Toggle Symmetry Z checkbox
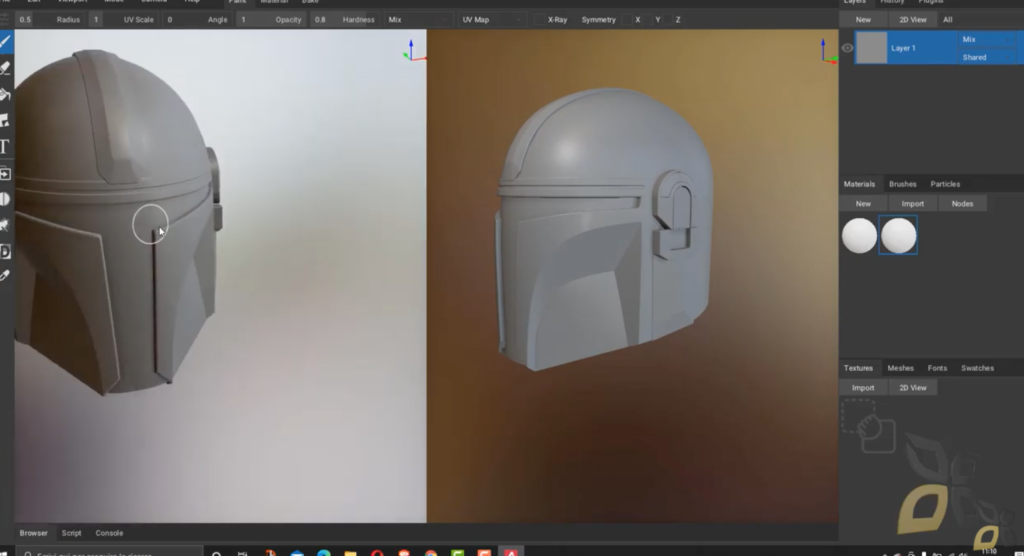1024x556 pixels. point(668,20)
